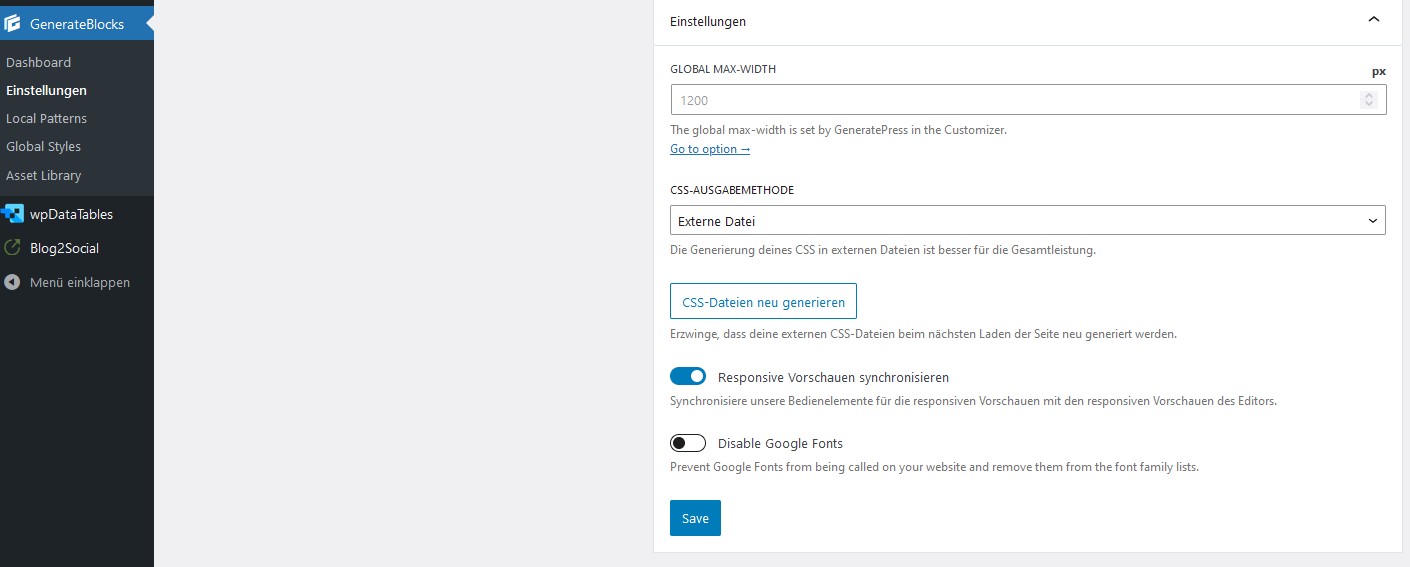Click the Global Max-Width input field
This screenshot has width=1410, height=567.
point(1010,100)
